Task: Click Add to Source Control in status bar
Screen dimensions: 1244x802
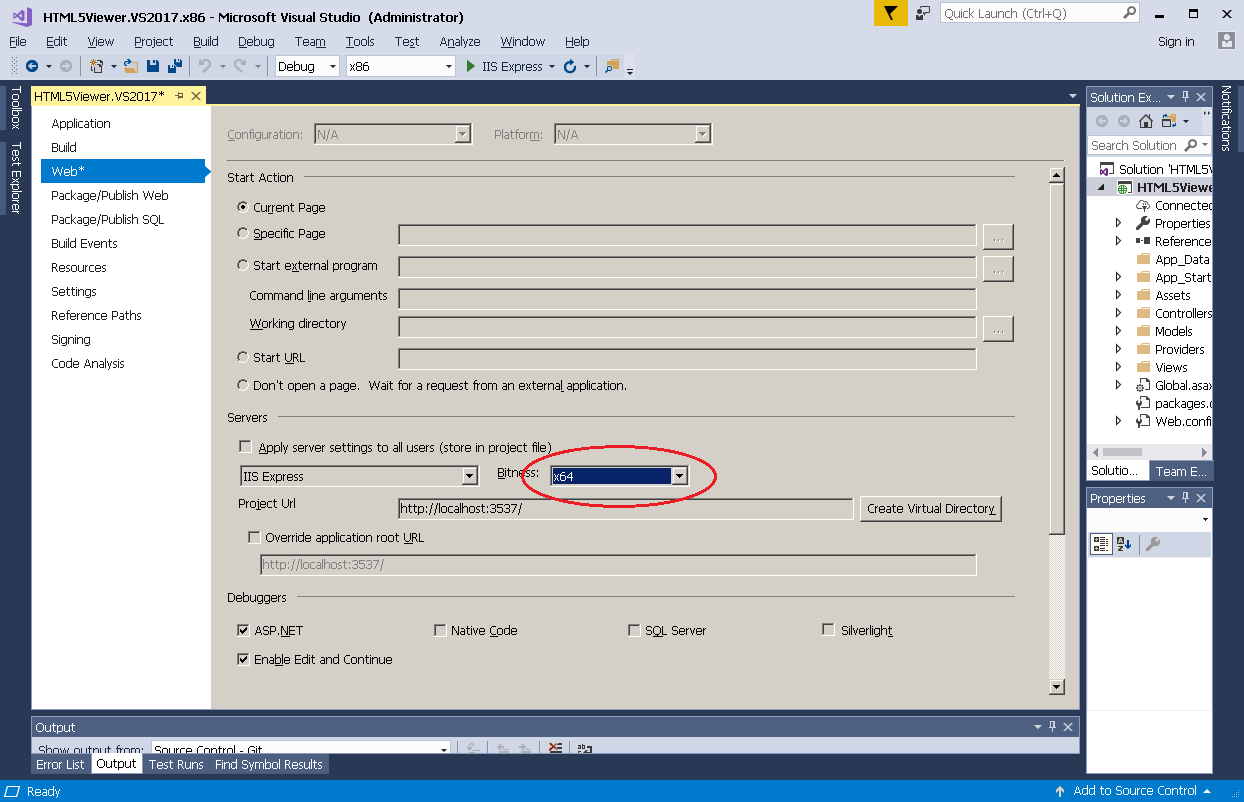Action: coord(1135,791)
